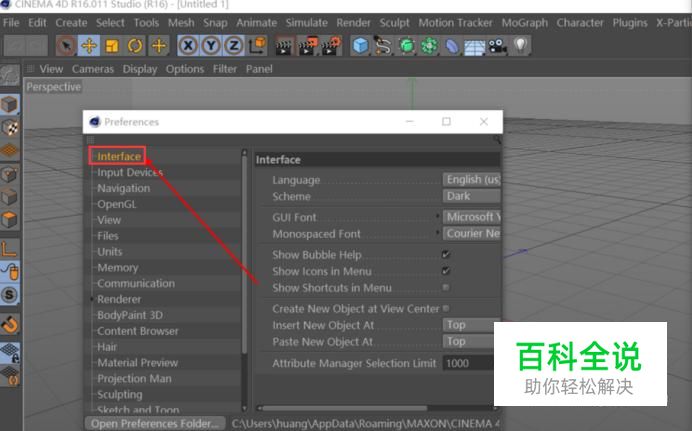Switch to Texture mode checker icon
Image resolution: width=692 pixels, height=431 pixels.
click(9, 128)
